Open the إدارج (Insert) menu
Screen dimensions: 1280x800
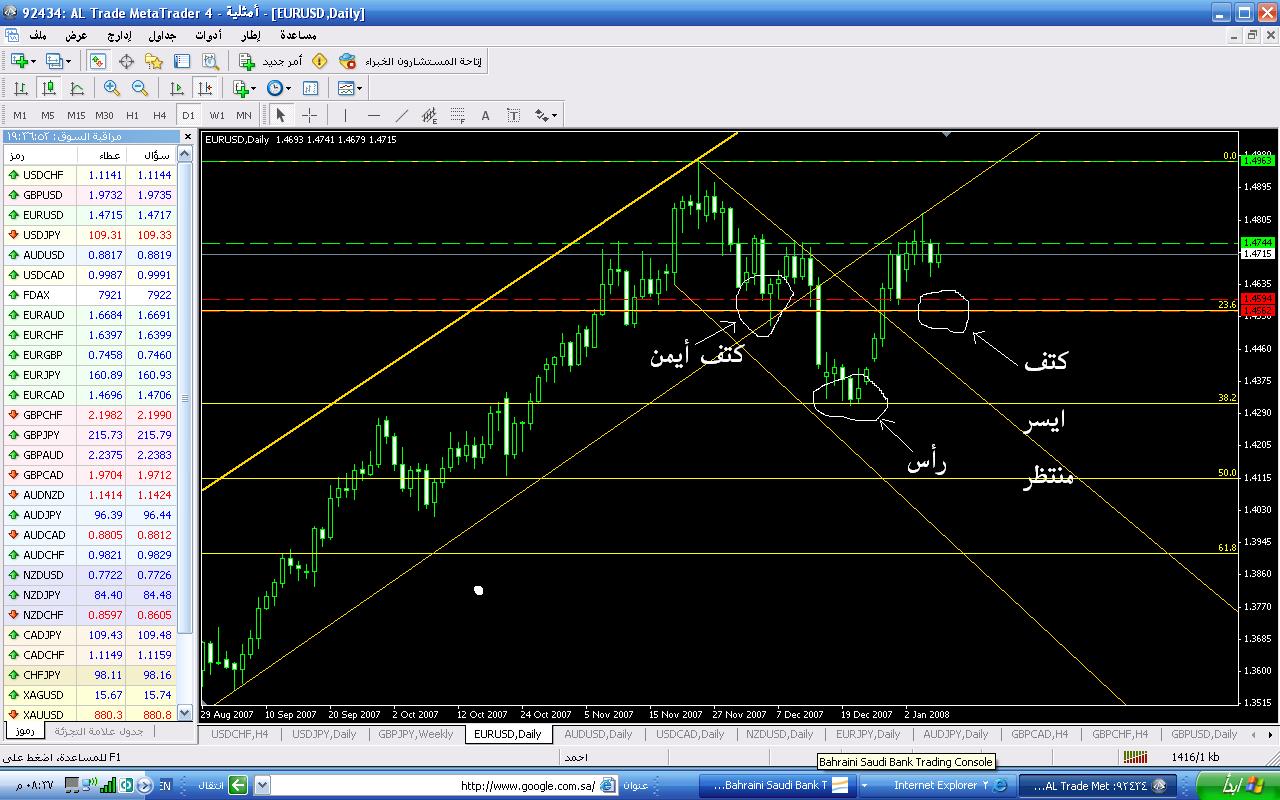(x=119, y=35)
